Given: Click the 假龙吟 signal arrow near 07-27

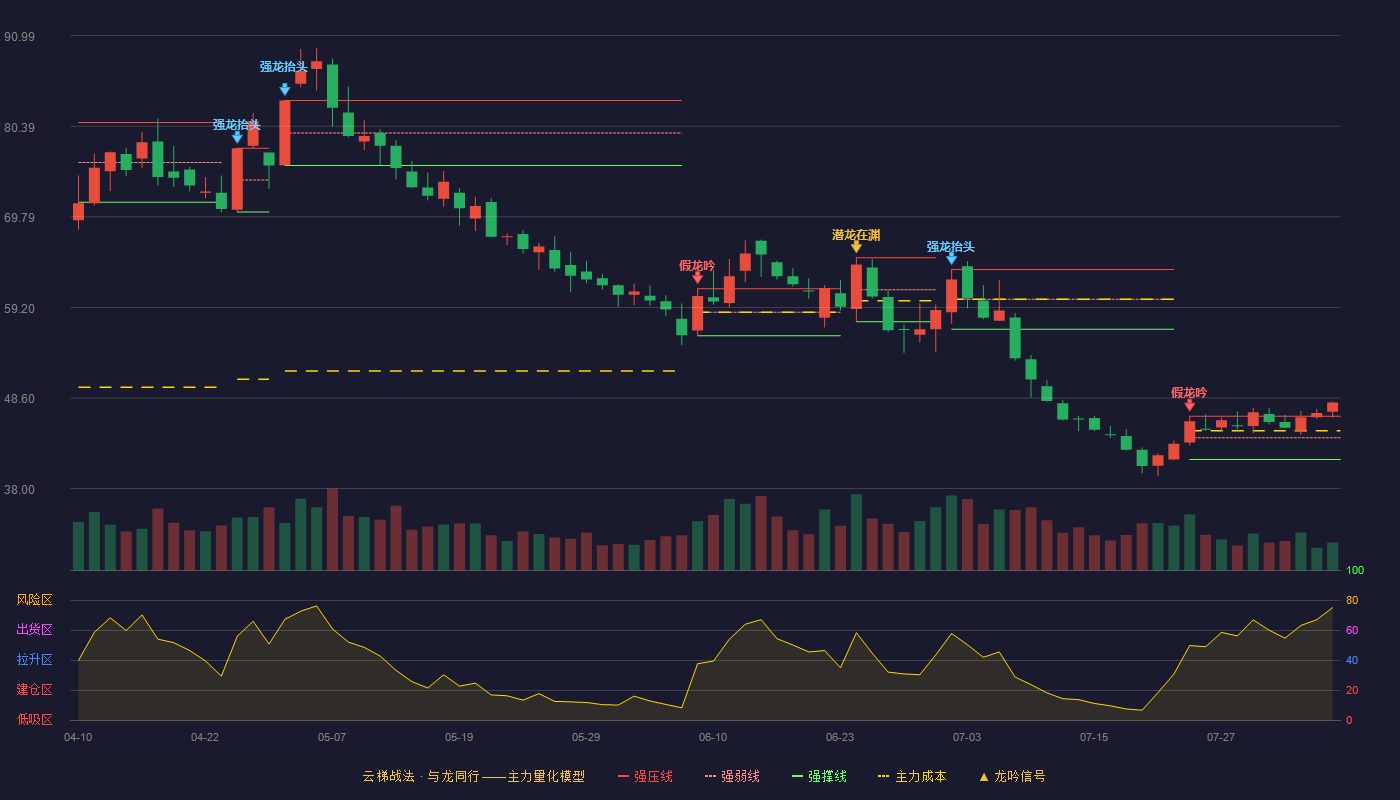Looking at the screenshot, I should tap(1190, 405).
